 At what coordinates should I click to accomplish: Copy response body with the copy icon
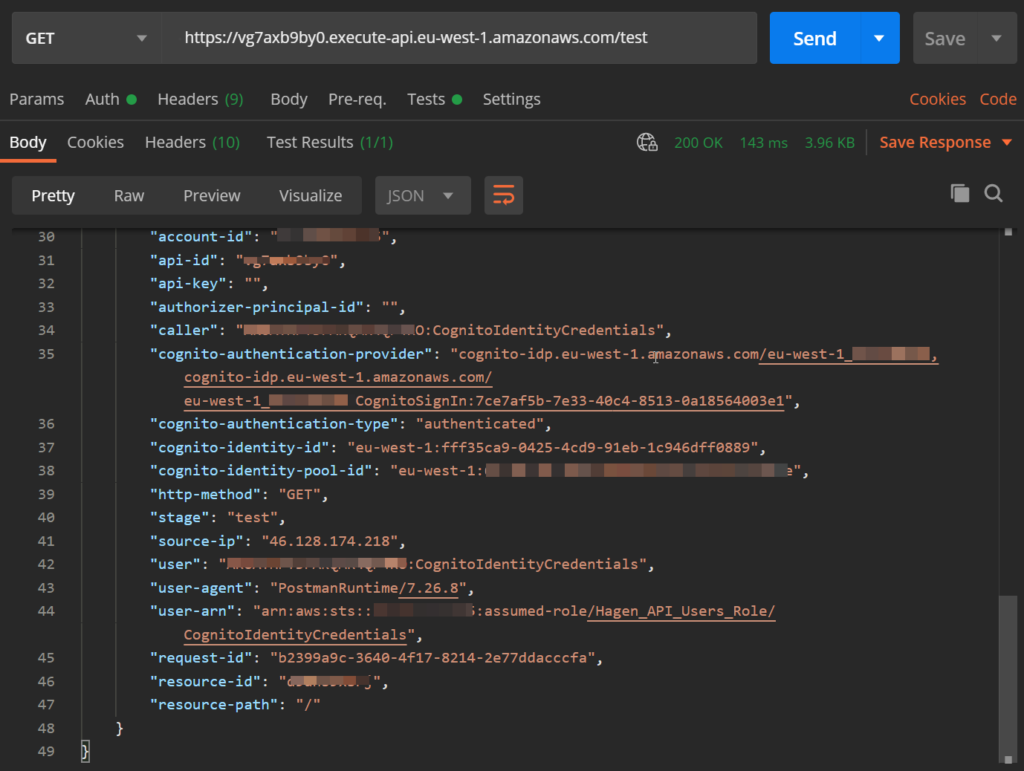tap(960, 194)
